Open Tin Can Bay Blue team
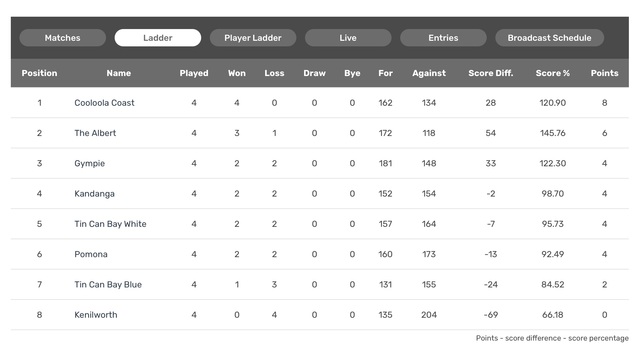 [x=108, y=284]
